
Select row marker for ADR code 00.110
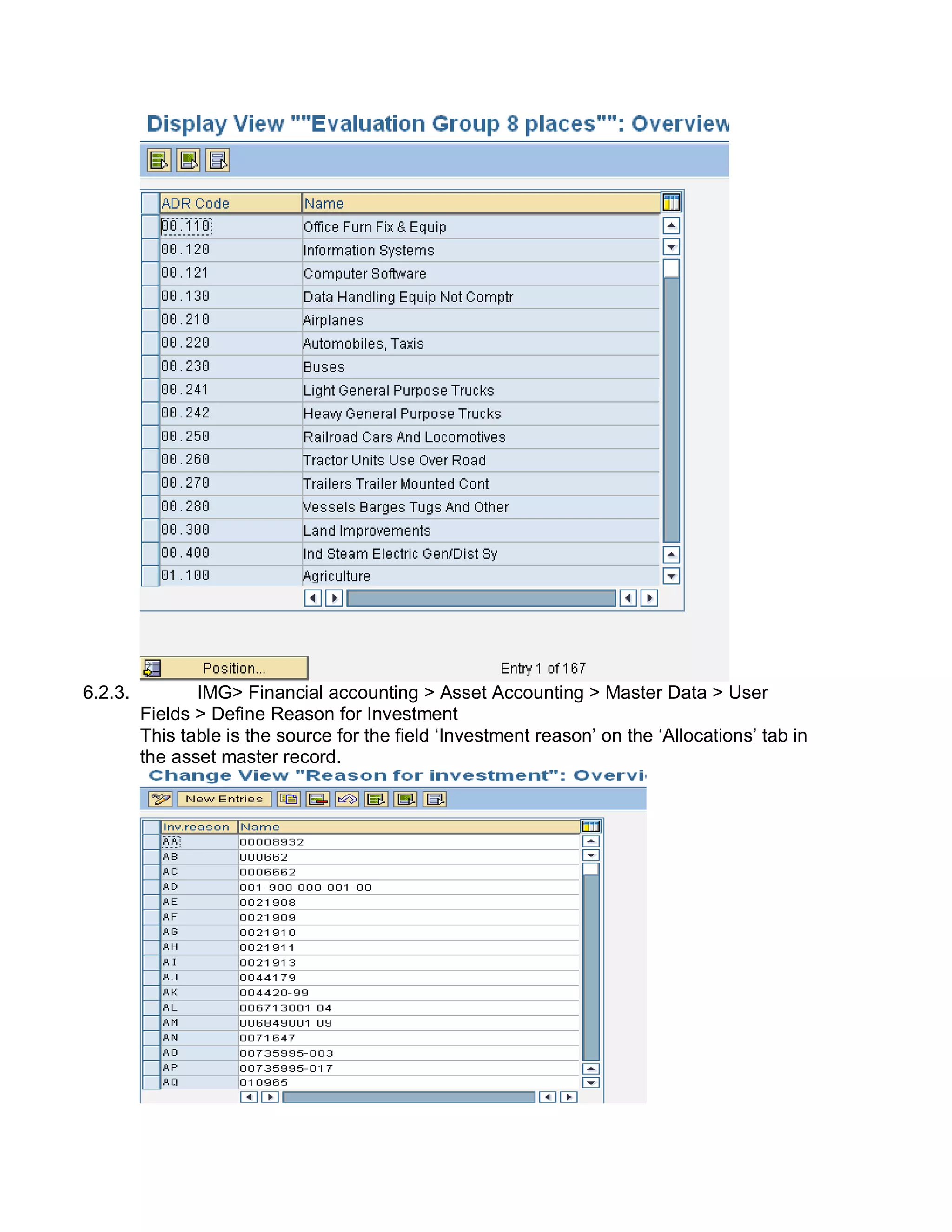click(150, 226)
